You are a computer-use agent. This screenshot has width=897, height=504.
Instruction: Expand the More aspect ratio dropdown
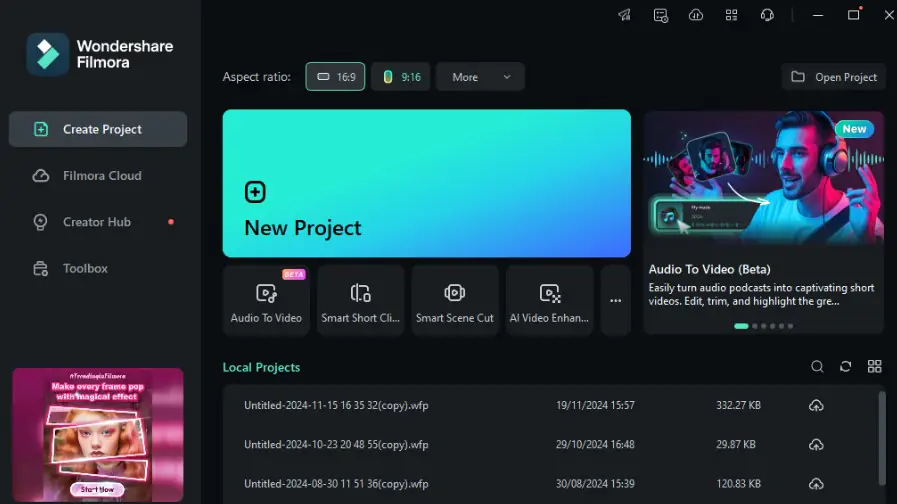pyautogui.click(x=480, y=77)
